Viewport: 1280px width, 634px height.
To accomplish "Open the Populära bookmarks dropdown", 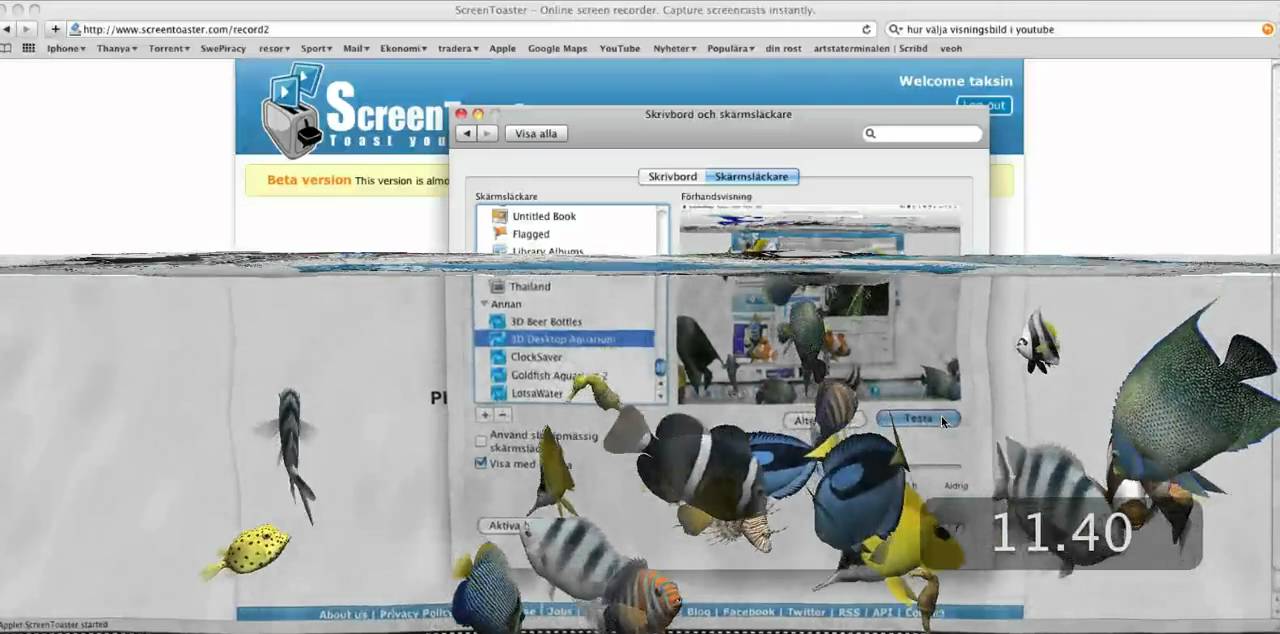I will (x=731, y=48).
